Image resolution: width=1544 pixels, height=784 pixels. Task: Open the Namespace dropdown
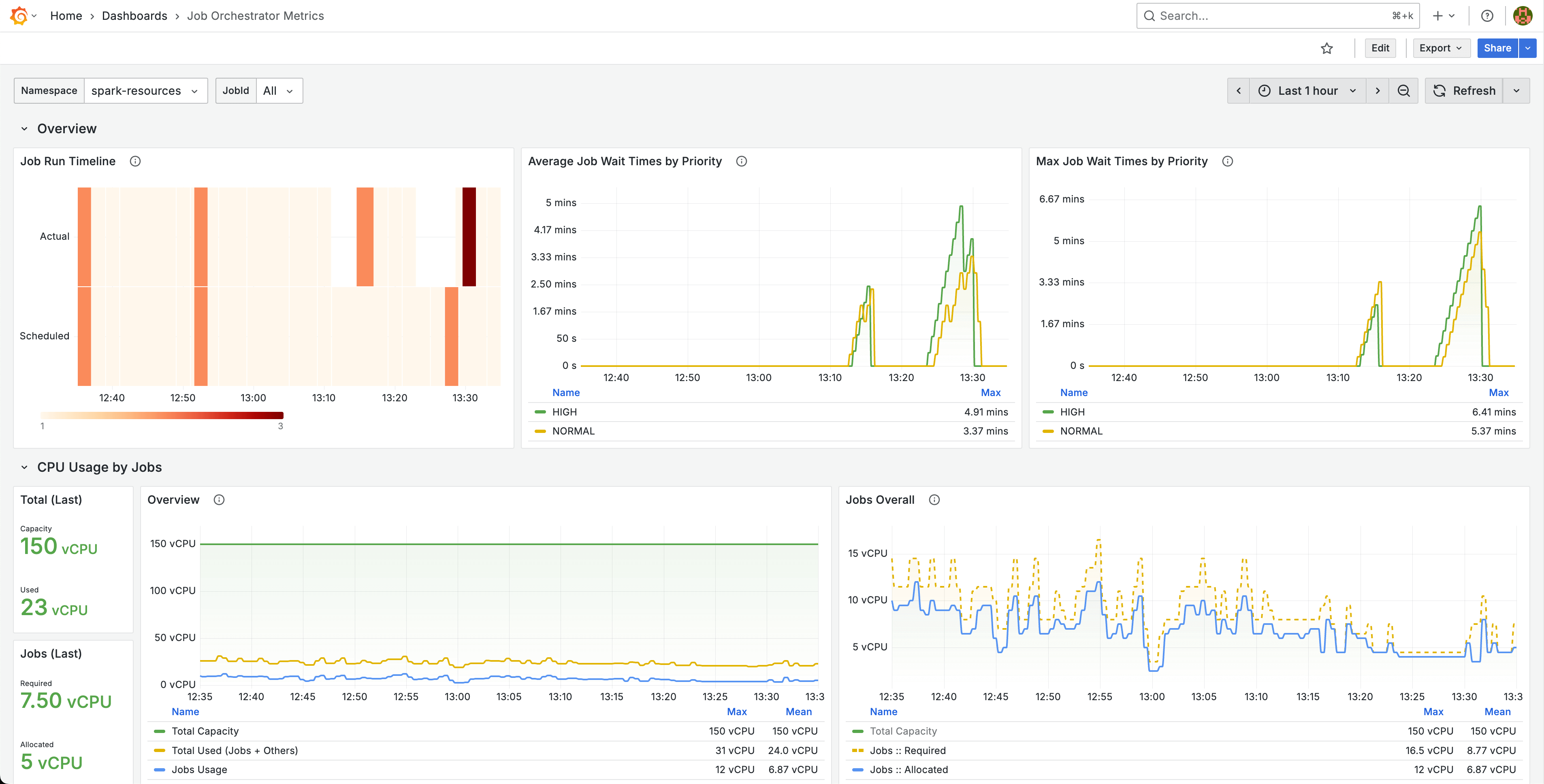click(x=146, y=90)
